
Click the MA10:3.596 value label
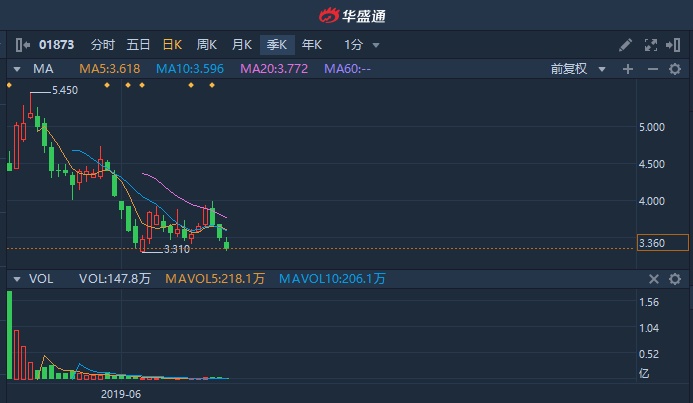tap(190, 69)
